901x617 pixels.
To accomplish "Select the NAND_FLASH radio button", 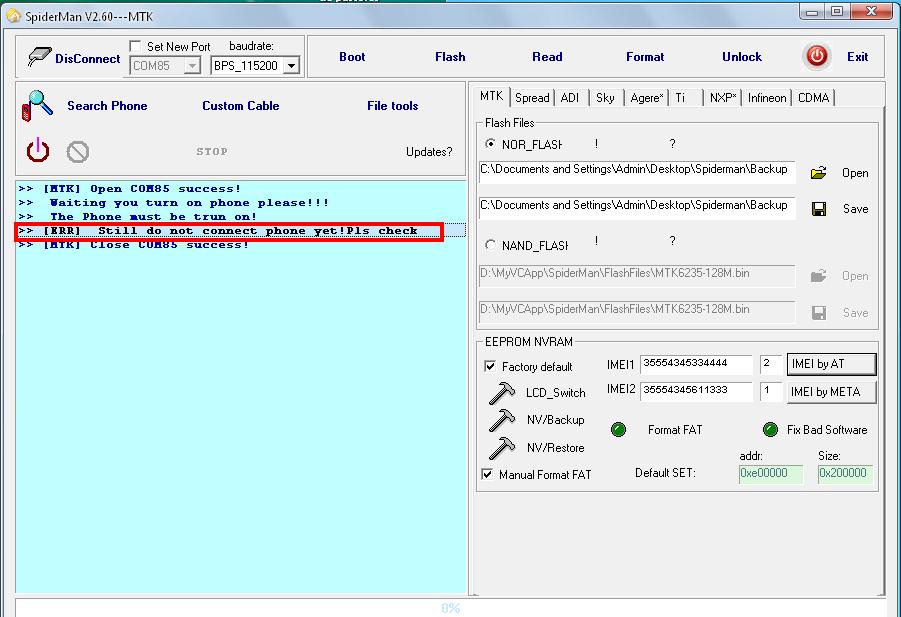I will pyautogui.click(x=490, y=245).
